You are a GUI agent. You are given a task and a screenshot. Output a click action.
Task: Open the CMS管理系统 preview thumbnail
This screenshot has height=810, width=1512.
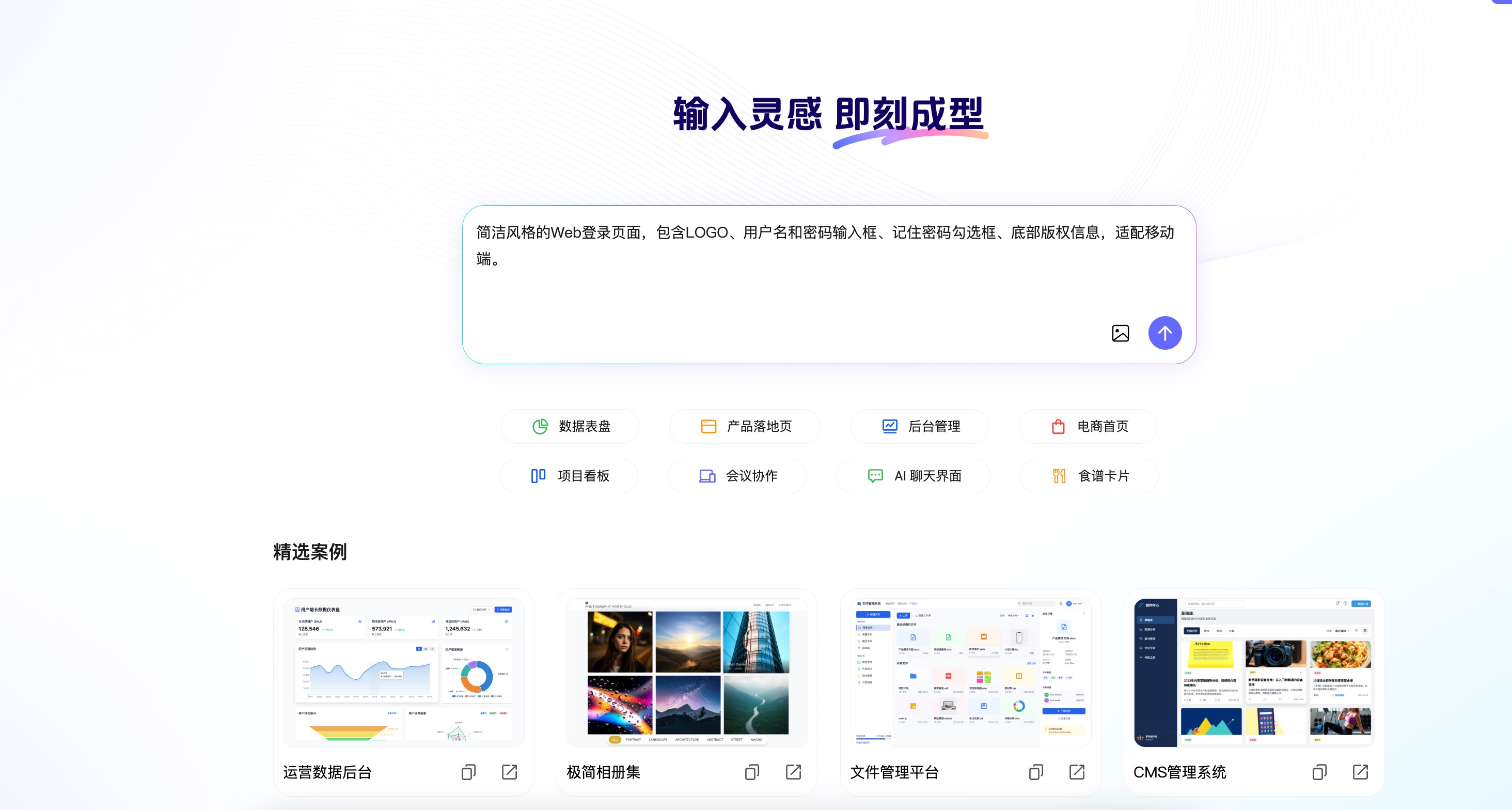coord(1254,673)
